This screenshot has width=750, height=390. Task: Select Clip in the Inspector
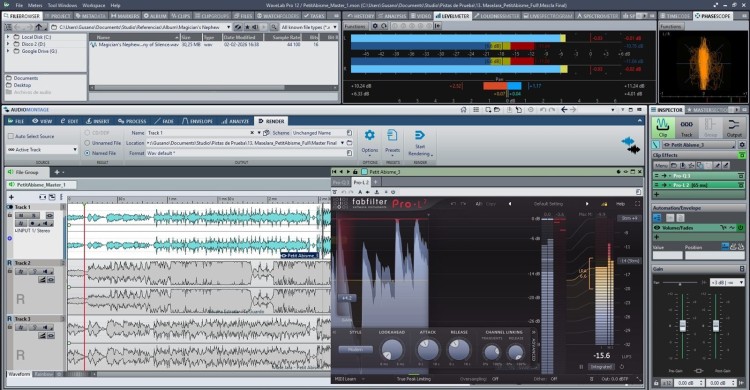coord(662,127)
